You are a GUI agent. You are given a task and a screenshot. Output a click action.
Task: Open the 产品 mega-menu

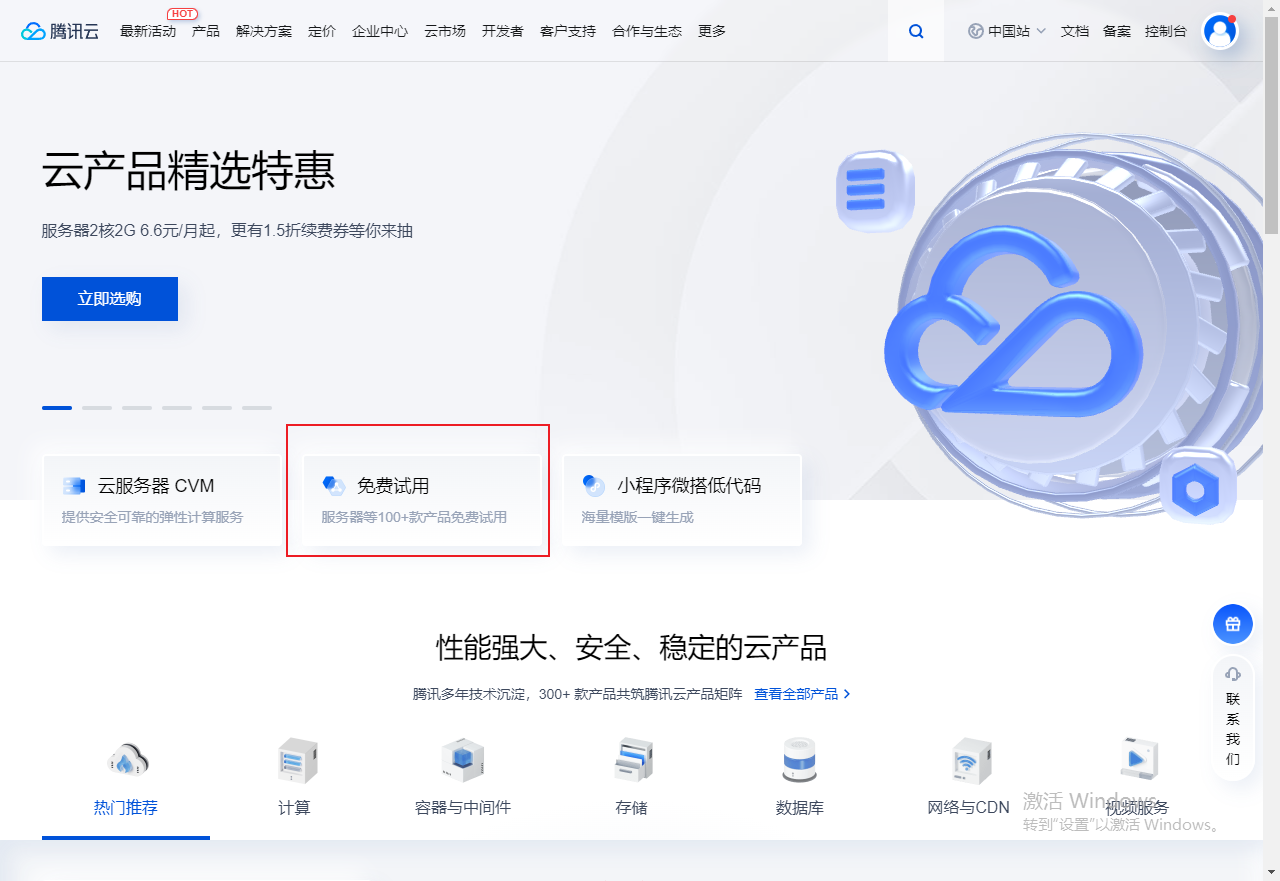(x=206, y=31)
